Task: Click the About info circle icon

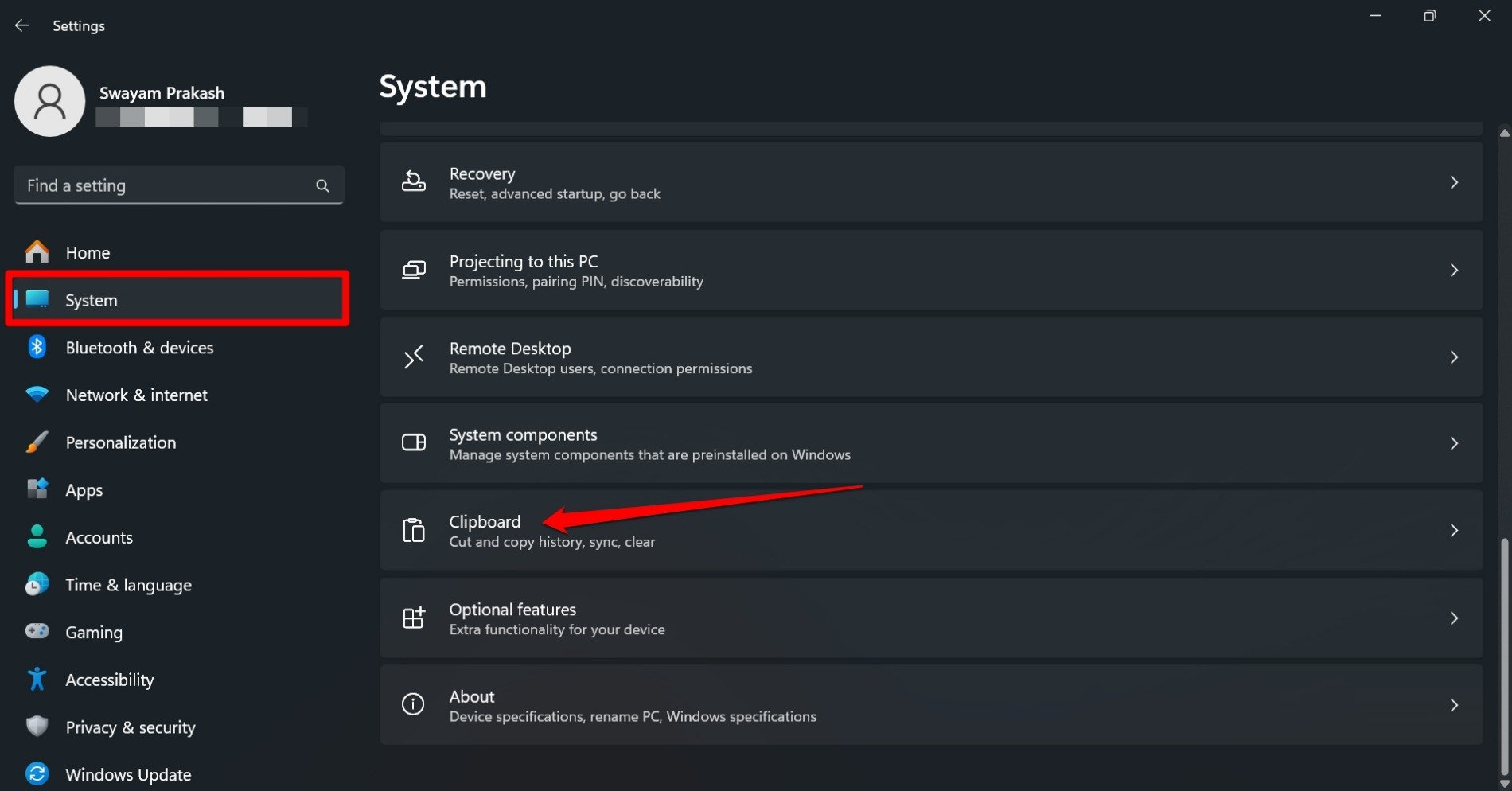Action: tap(413, 704)
